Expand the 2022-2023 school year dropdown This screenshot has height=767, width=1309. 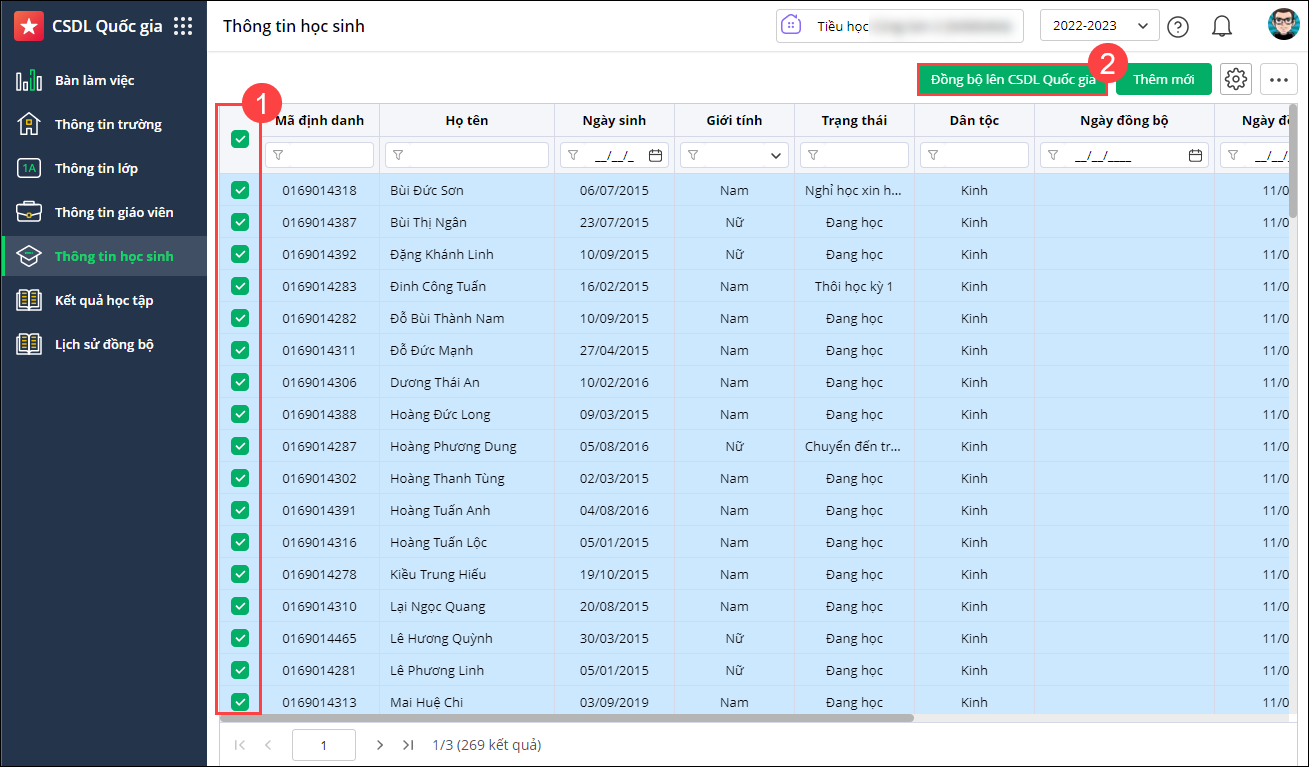click(x=1099, y=26)
